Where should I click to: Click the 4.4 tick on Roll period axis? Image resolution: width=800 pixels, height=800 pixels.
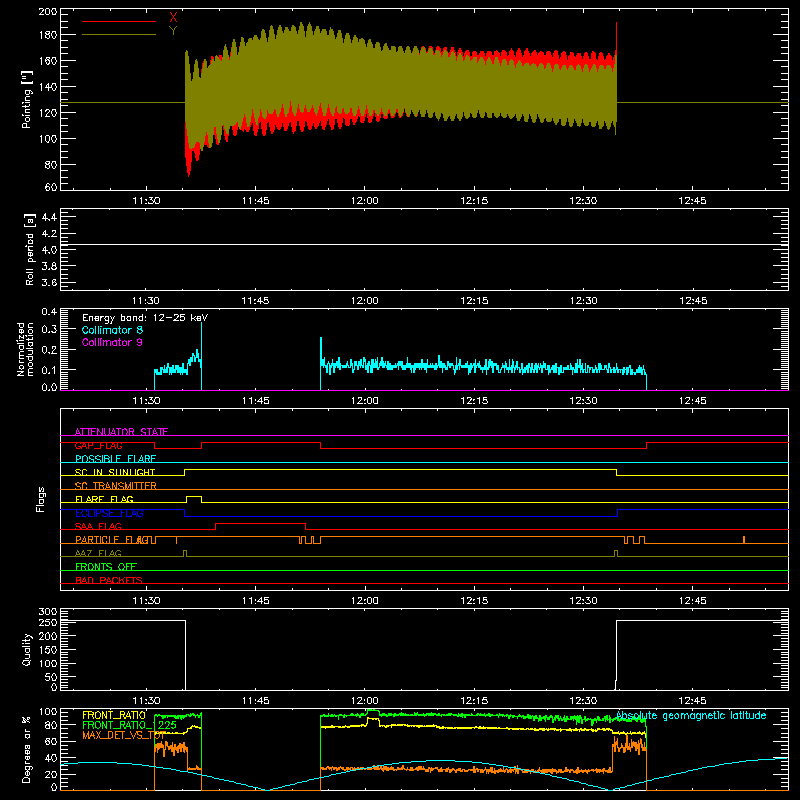[49, 217]
